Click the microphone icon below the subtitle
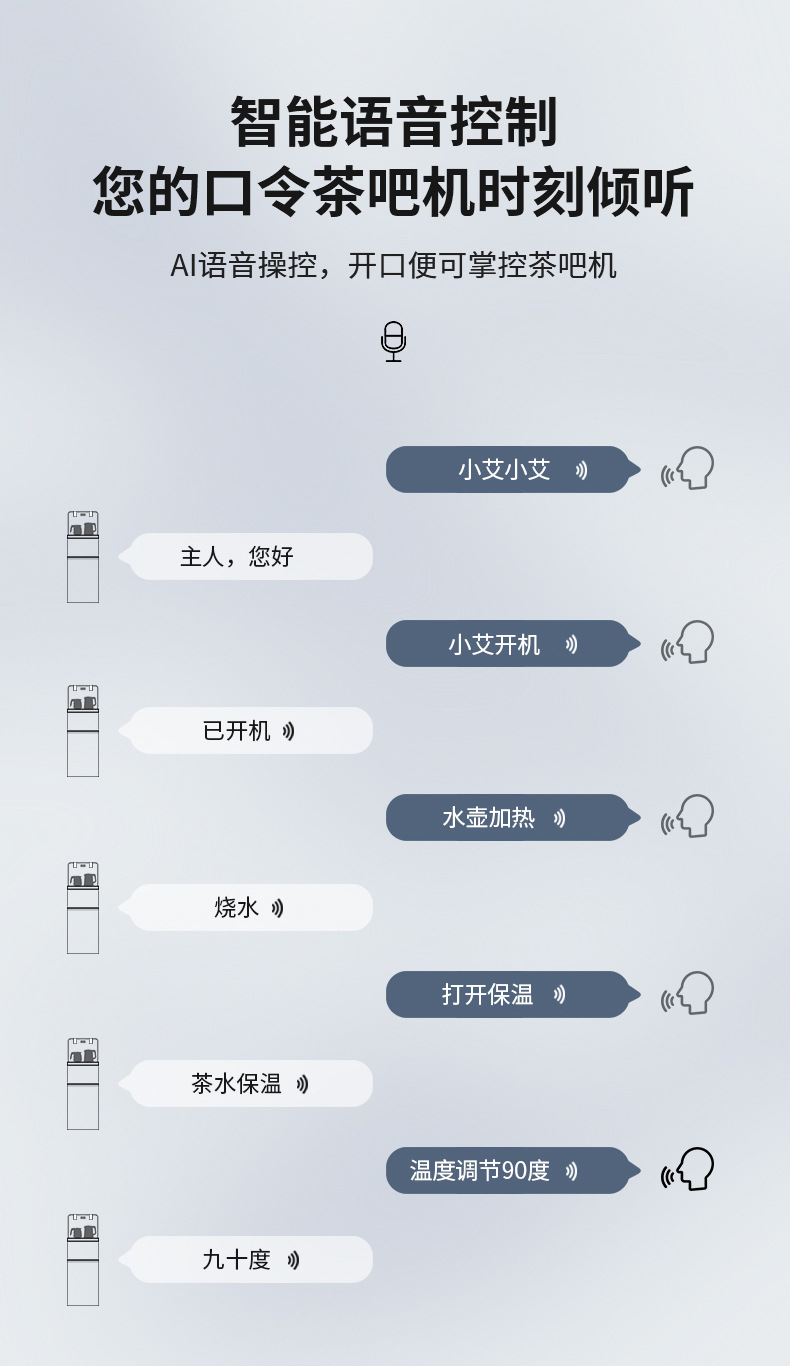This screenshot has width=790, height=1366. [x=394, y=342]
